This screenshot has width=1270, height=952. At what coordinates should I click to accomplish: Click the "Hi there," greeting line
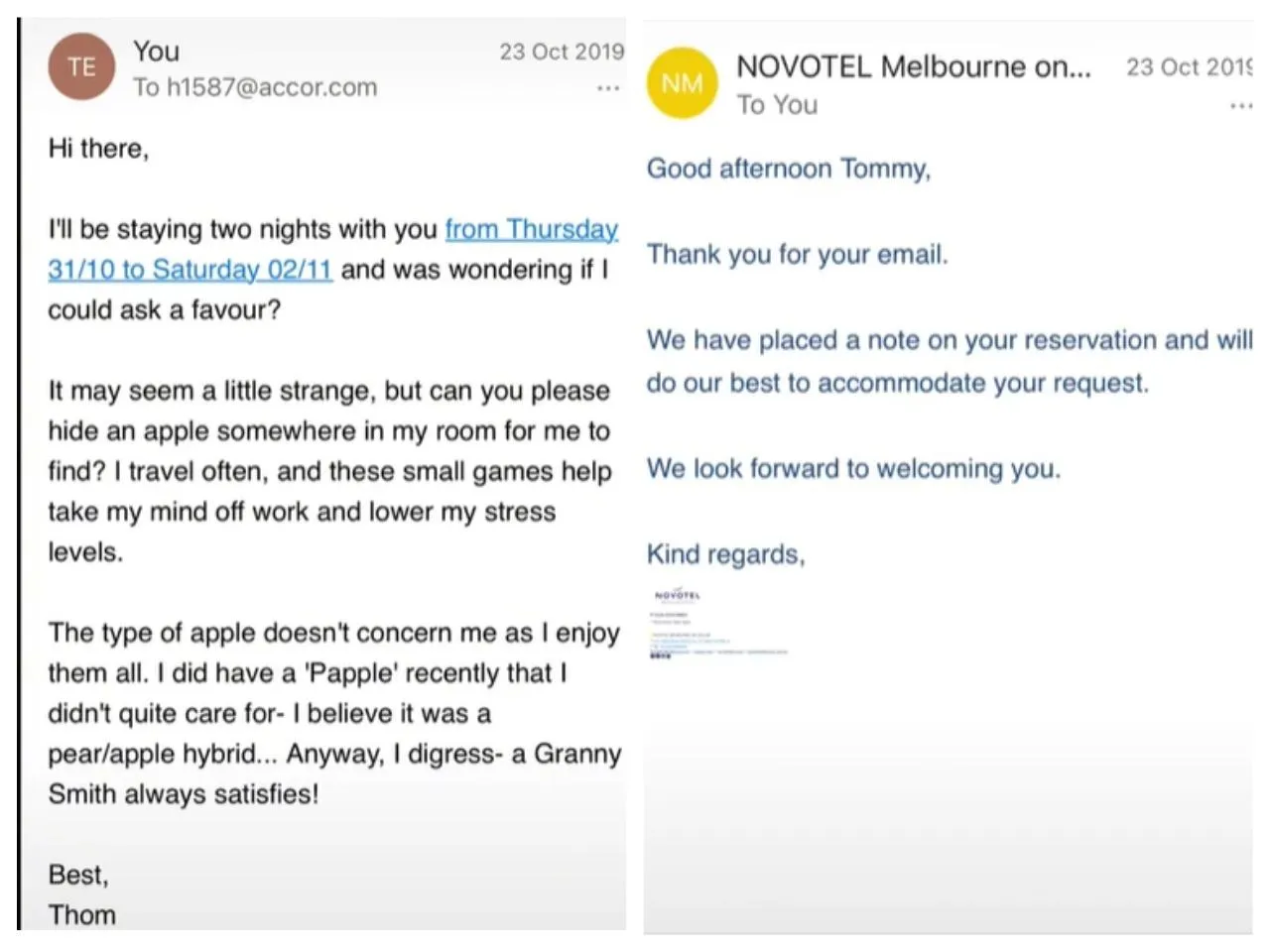(x=98, y=149)
